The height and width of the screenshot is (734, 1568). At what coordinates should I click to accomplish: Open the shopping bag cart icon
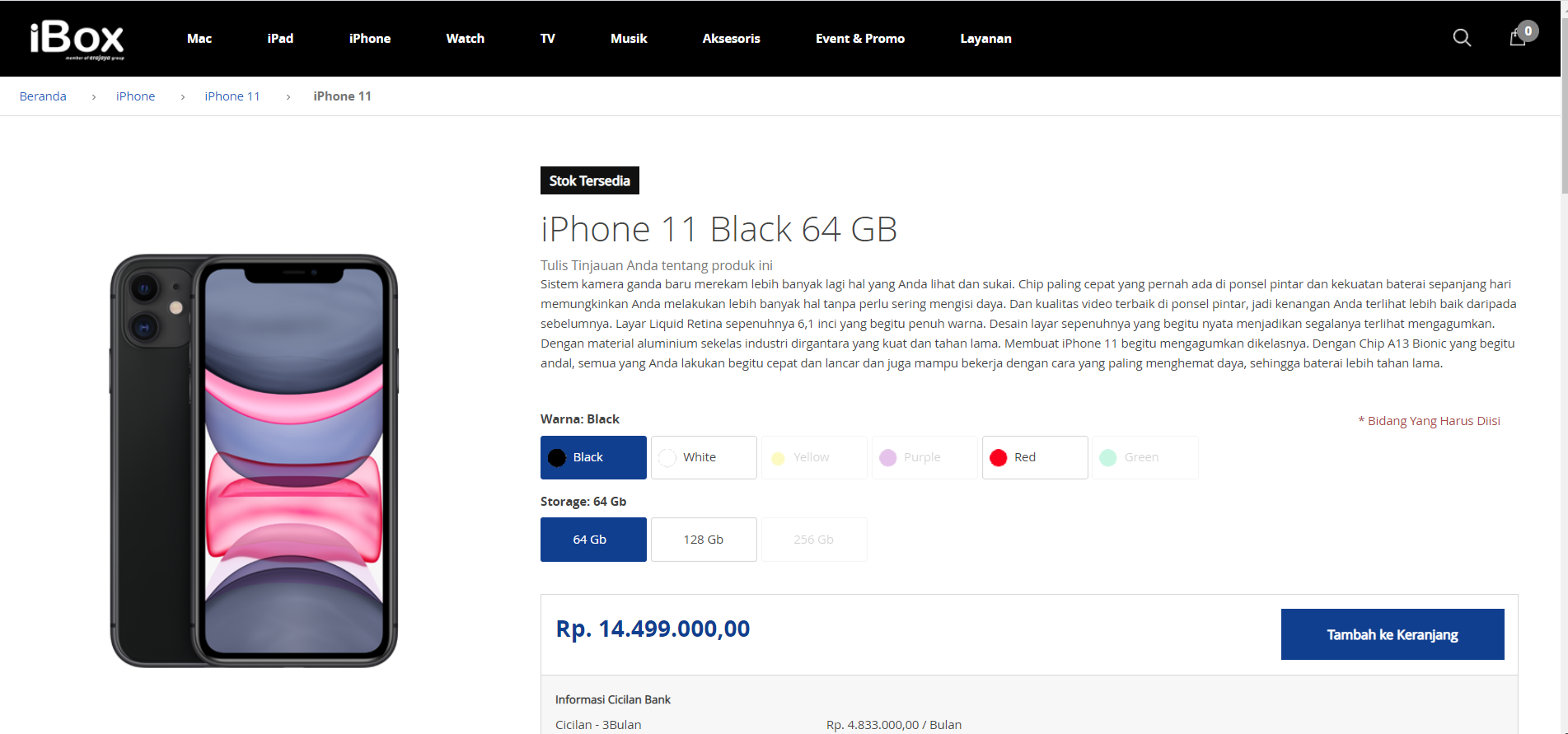1518,38
